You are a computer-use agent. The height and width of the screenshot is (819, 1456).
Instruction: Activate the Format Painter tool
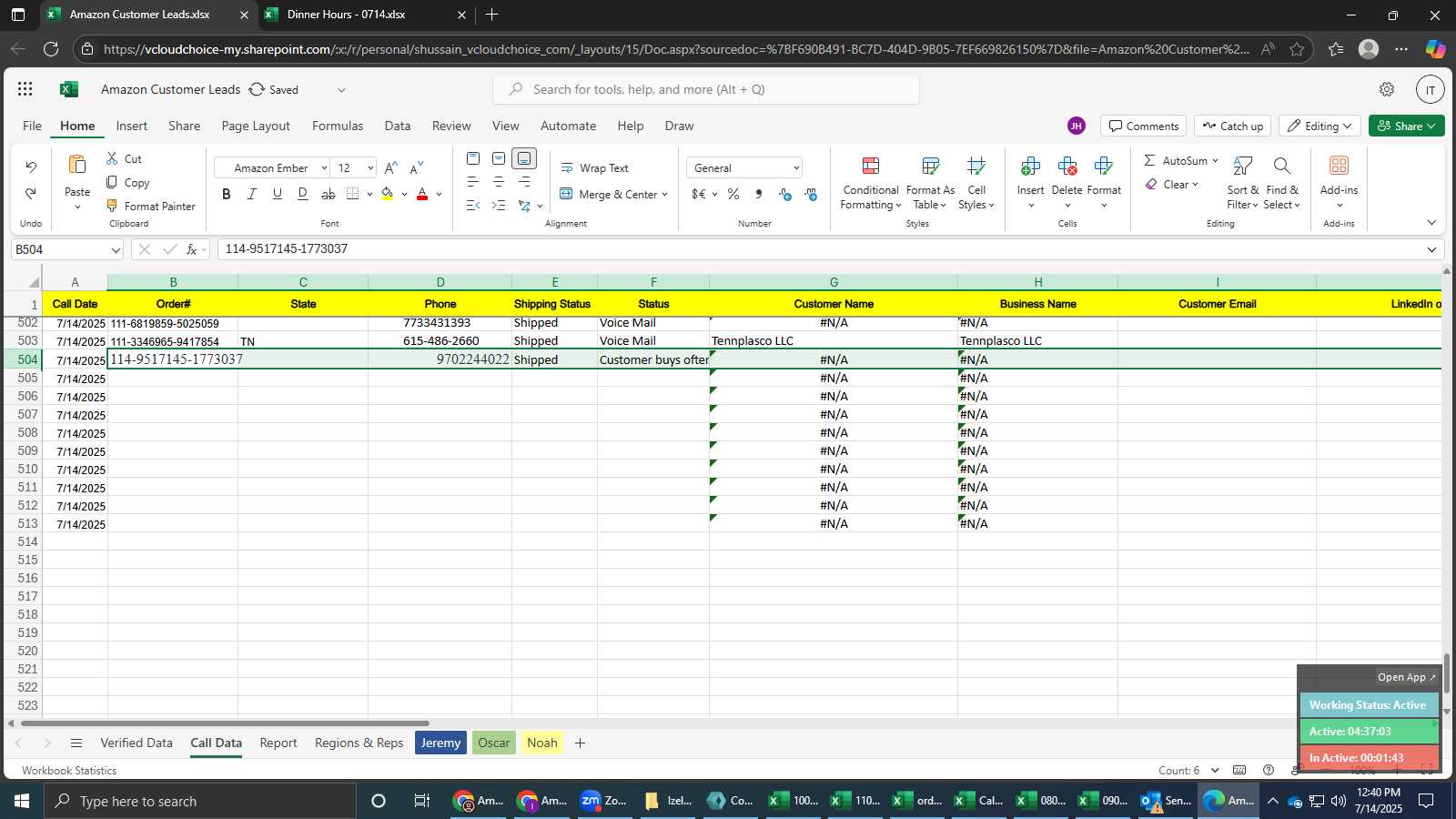[151, 206]
